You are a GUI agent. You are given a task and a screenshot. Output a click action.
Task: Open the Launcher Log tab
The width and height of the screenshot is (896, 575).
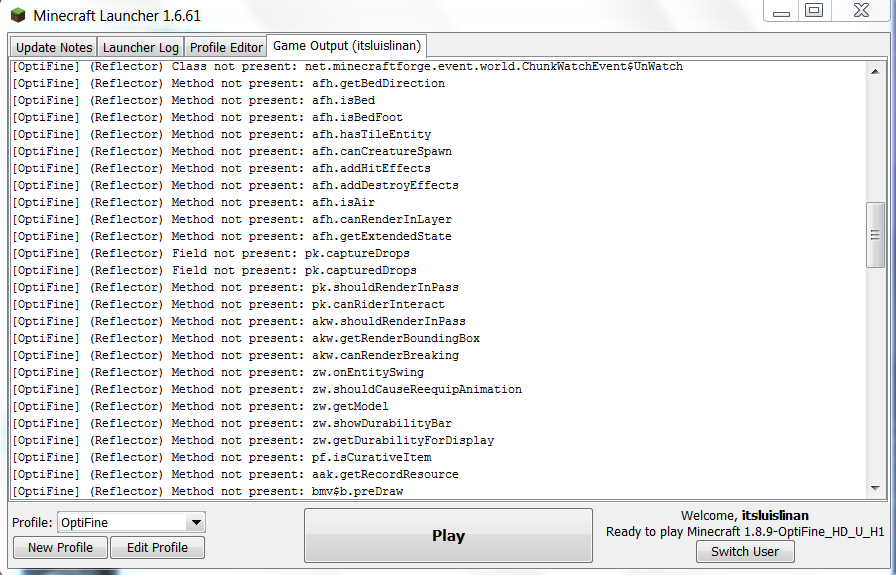click(x=141, y=47)
